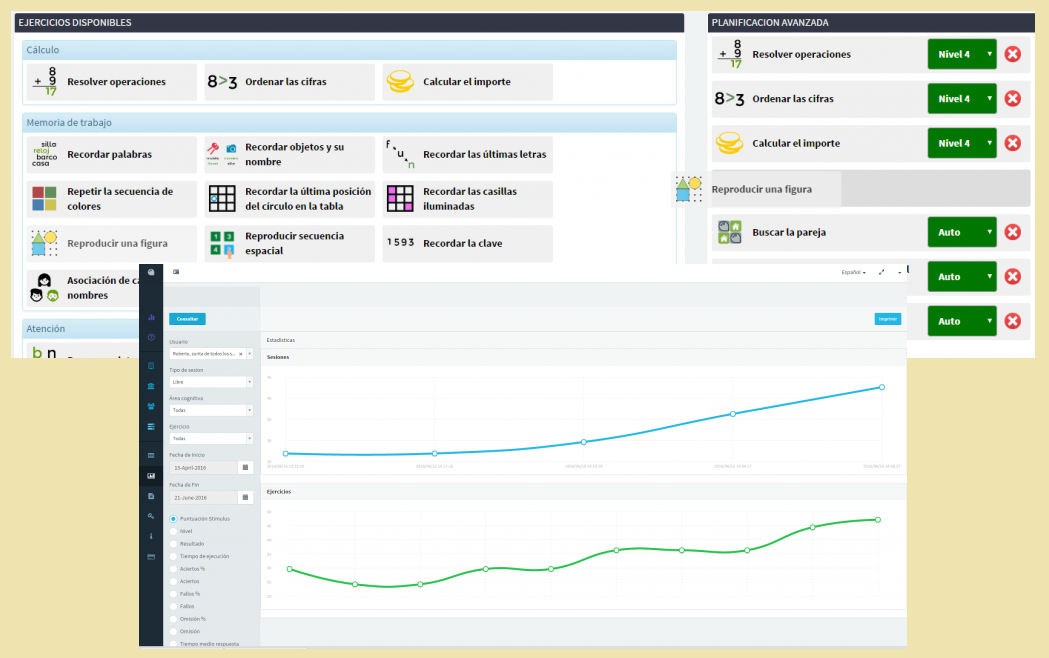The width and height of the screenshot is (1049, 658).
Task: Delete Ordenar las cifras from planning list
Action: point(1012,99)
